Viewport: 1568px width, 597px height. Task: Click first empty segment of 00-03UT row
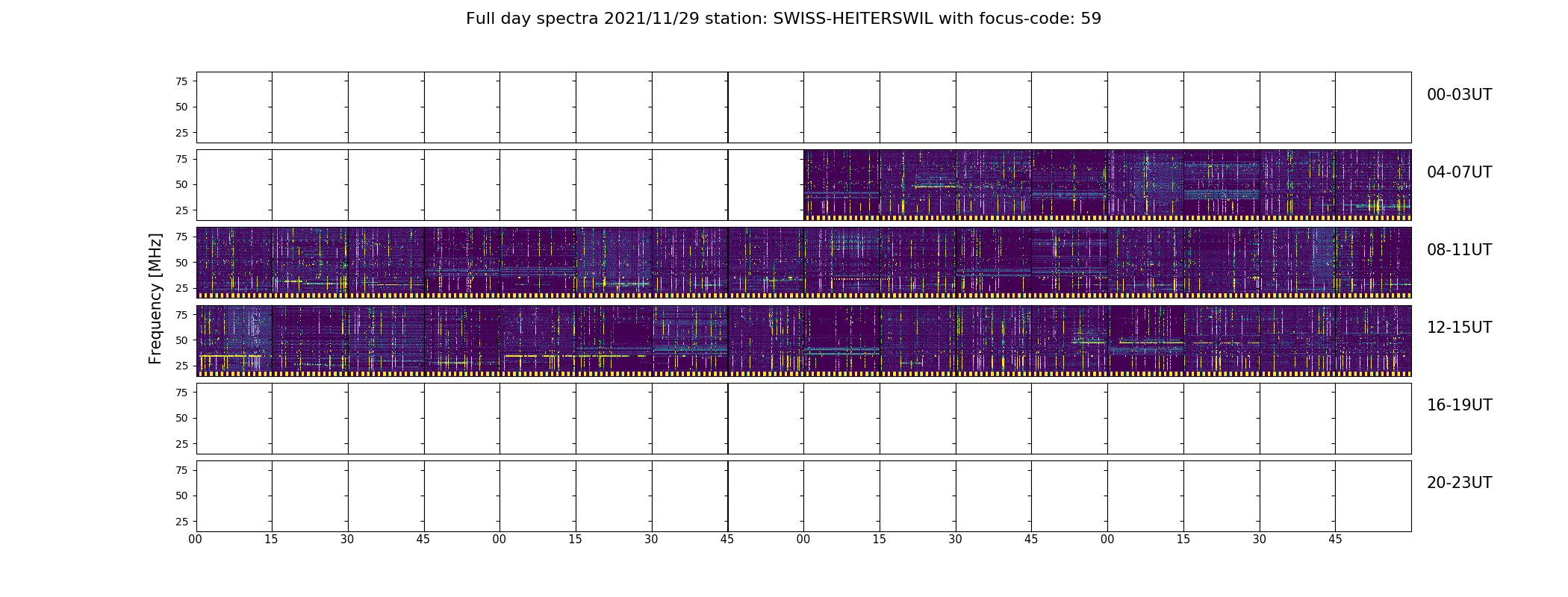click(x=234, y=107)
